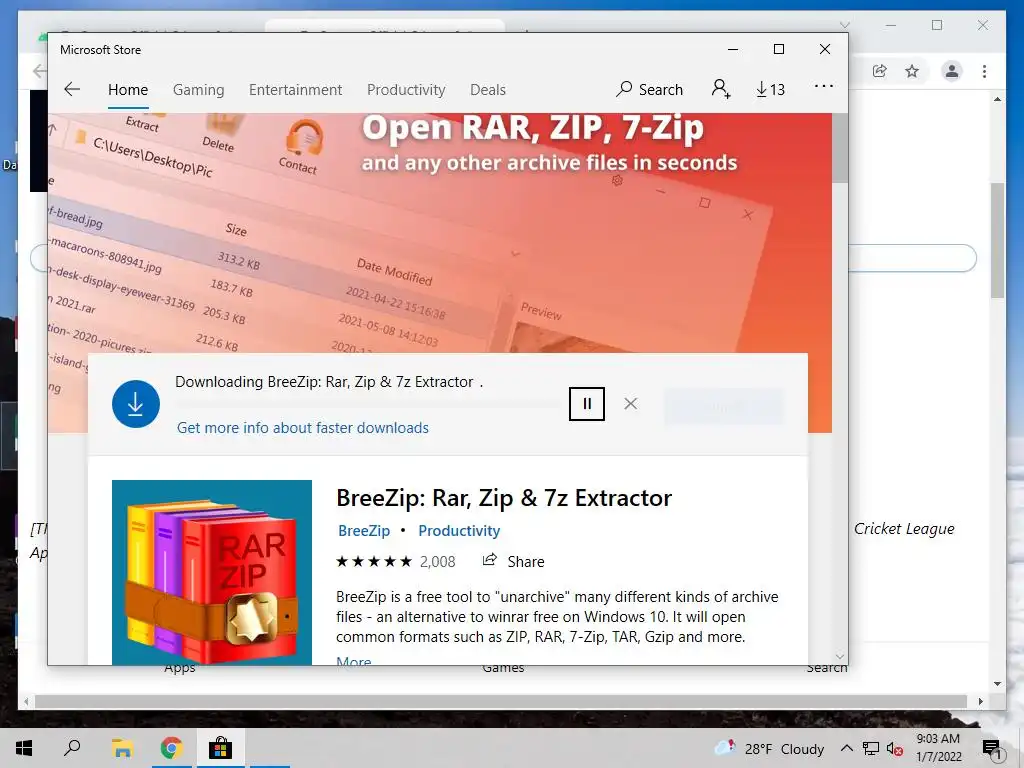This screenshot has height=768, width=1024.
Task: Open the account sign-in icon
Action: 721,88
